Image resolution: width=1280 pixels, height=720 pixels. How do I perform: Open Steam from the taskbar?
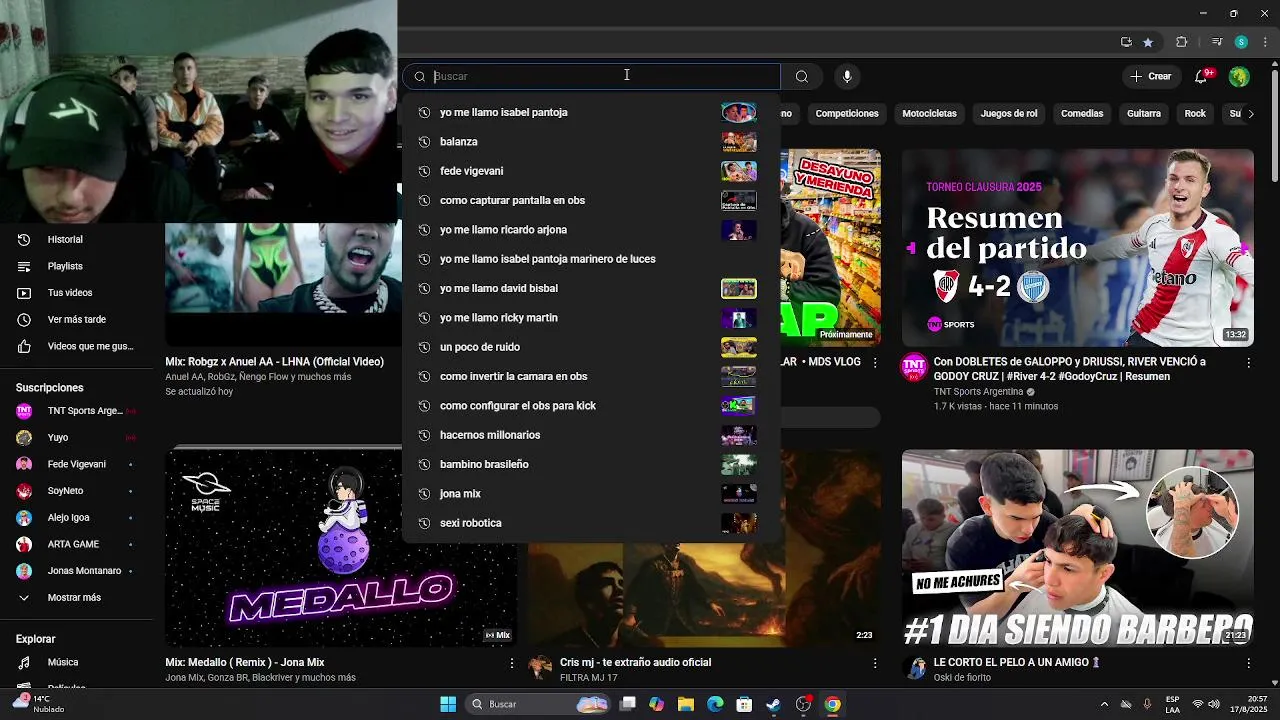pyautogui.click(x=773, y=704)
